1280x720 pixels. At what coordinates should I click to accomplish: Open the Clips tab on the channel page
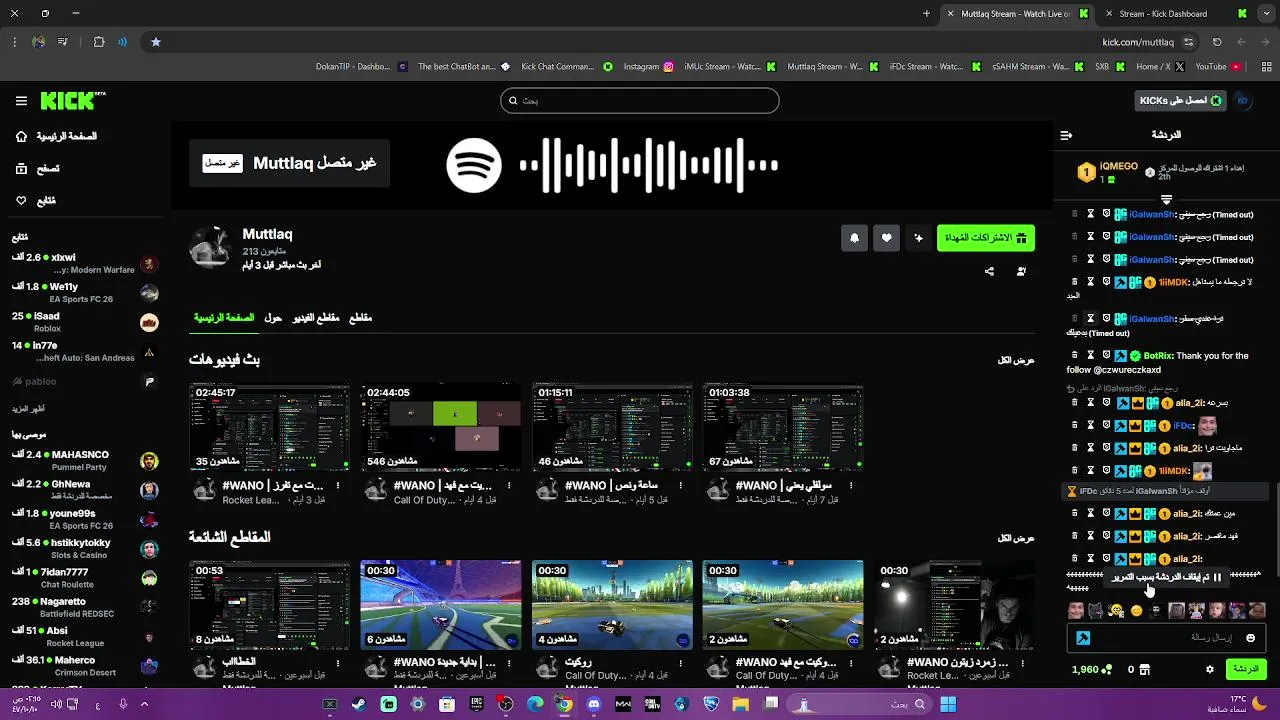(360, 318)
